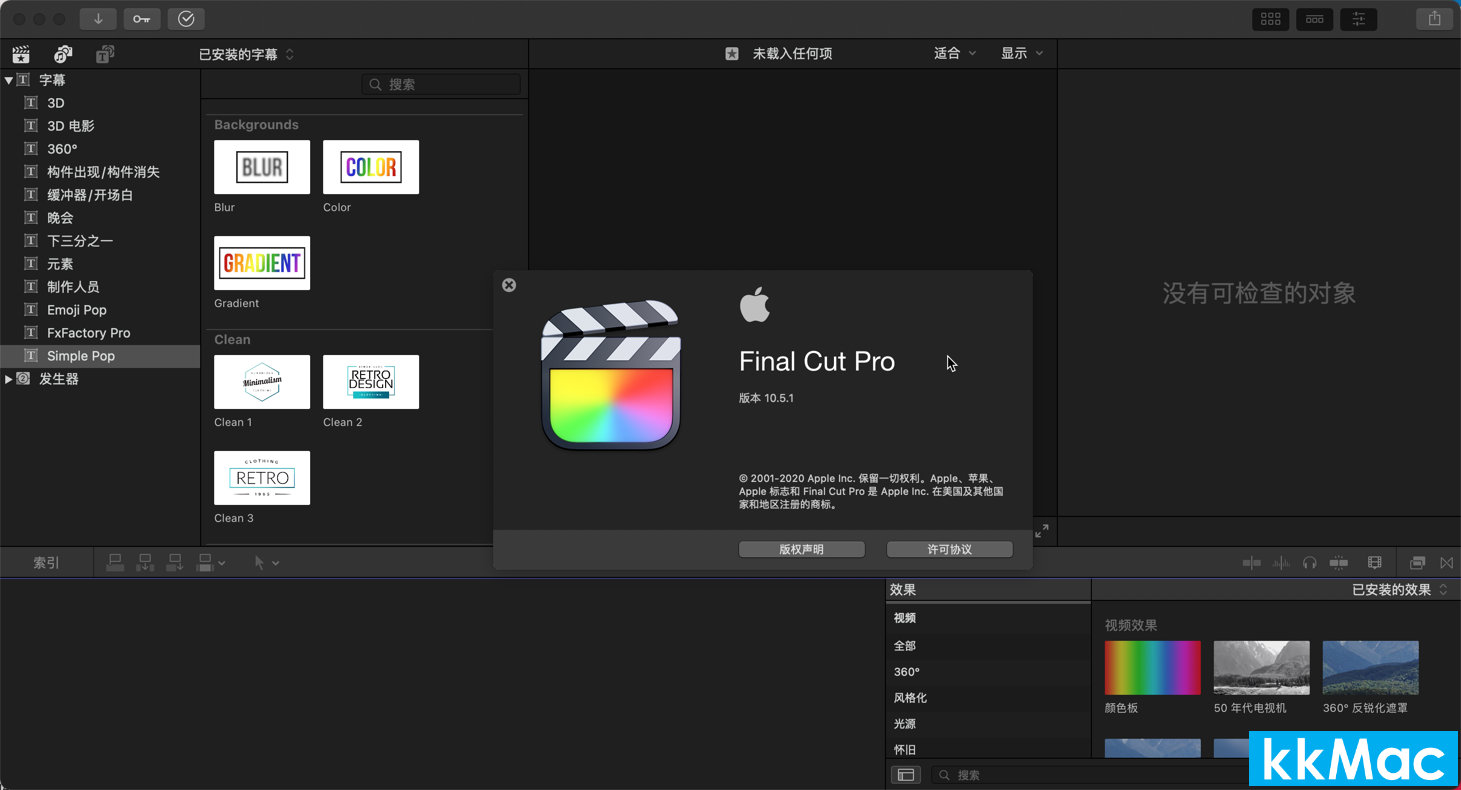Open the 已安装的字幕 popup menu
Screen dimensions: 1461x790
pyautogui.click(x=246, y=54)
